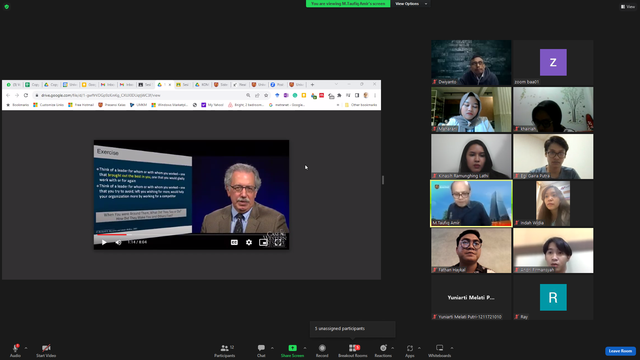Select Dwiyanto's video tile

[x=471, y=62]
